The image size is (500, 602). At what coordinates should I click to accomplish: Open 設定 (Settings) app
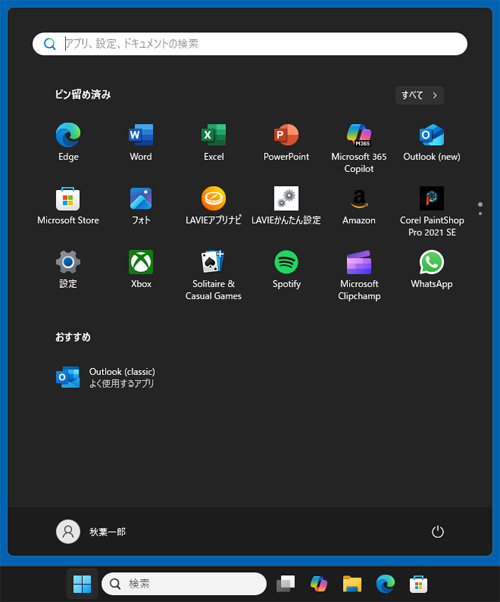pyautogui.click(x=68, y=269)
